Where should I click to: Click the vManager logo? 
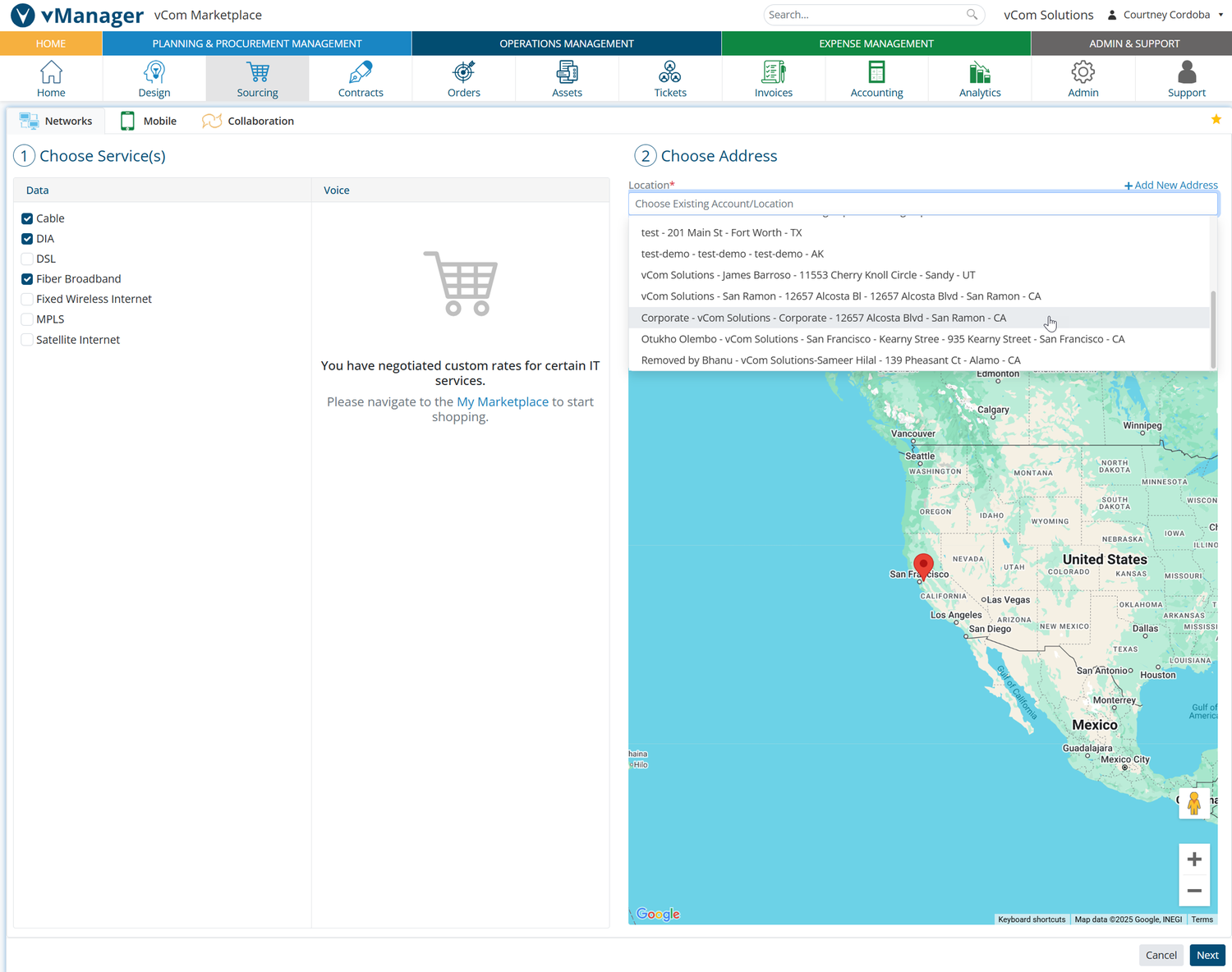tap(77, 15)
